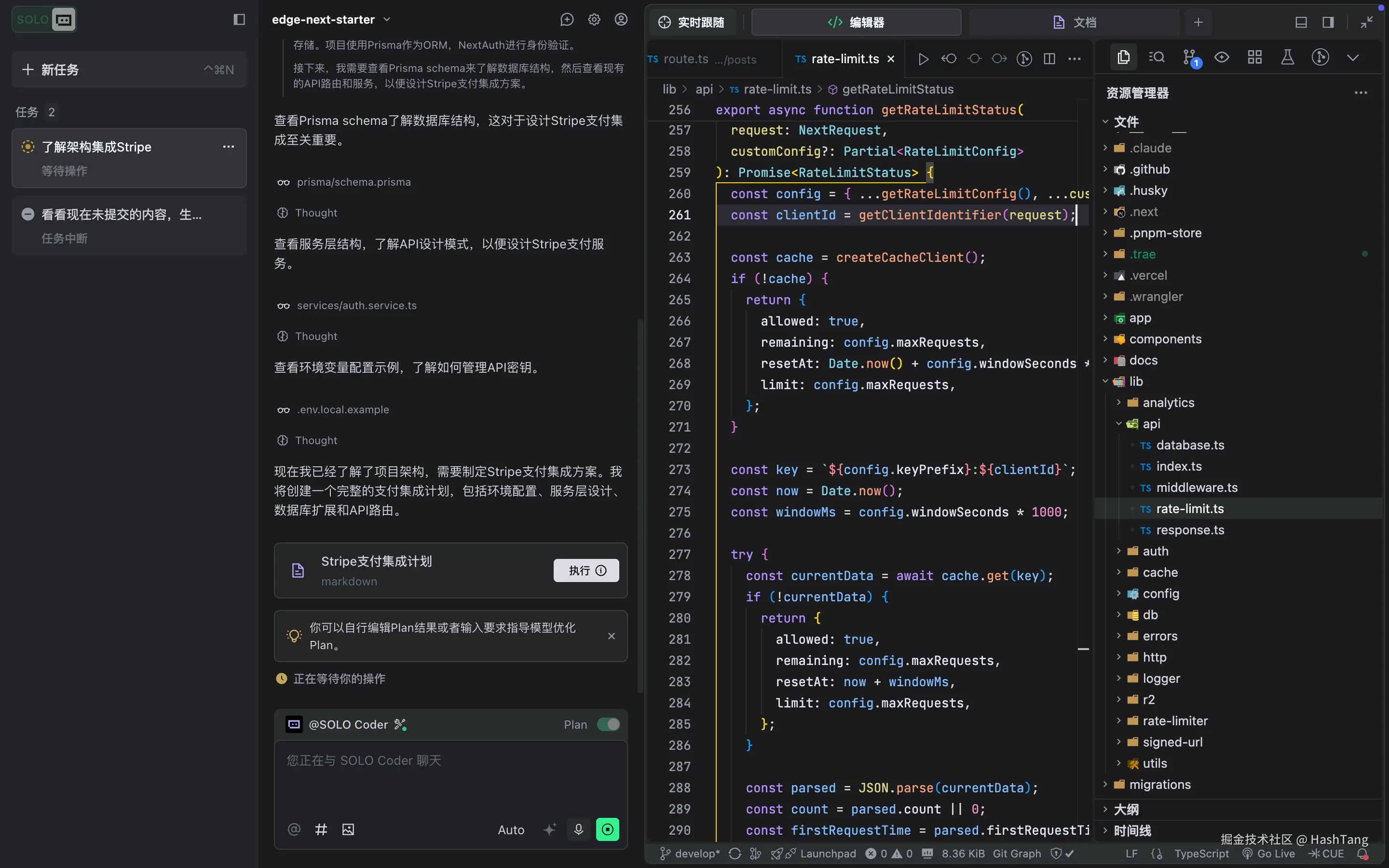
Task: Click the flask testing icon
Action: pos(1287,57)
